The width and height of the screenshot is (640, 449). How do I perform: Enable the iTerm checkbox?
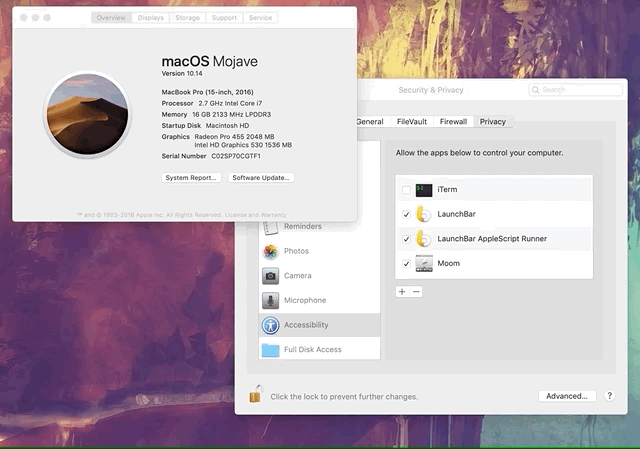point(406,190)
